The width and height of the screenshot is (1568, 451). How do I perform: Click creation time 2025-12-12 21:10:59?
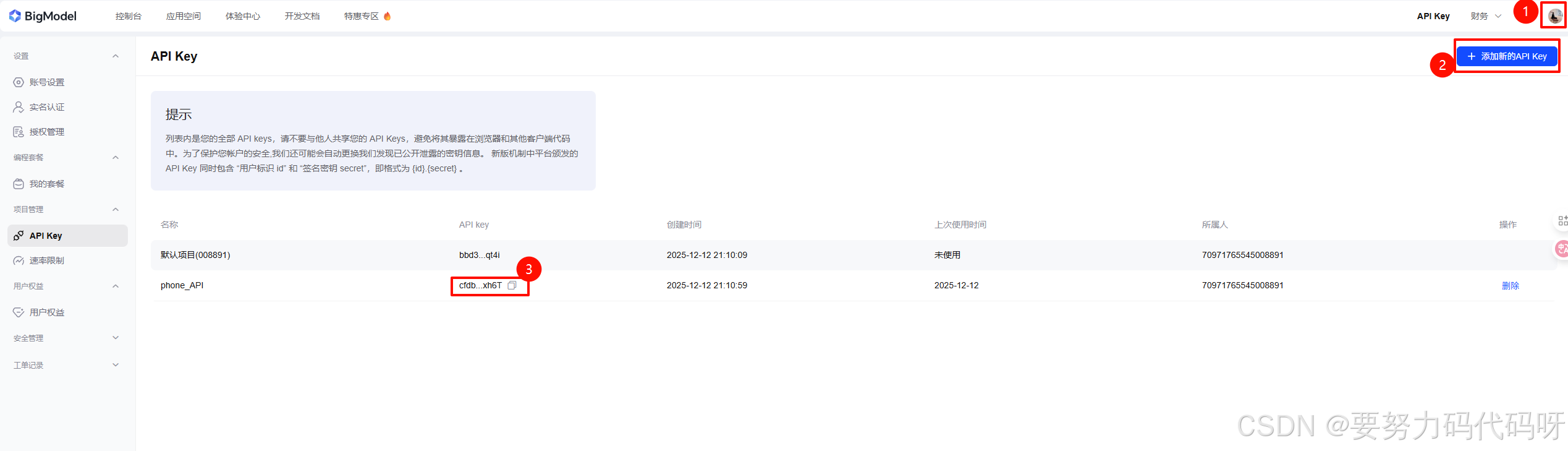(707, 285)
